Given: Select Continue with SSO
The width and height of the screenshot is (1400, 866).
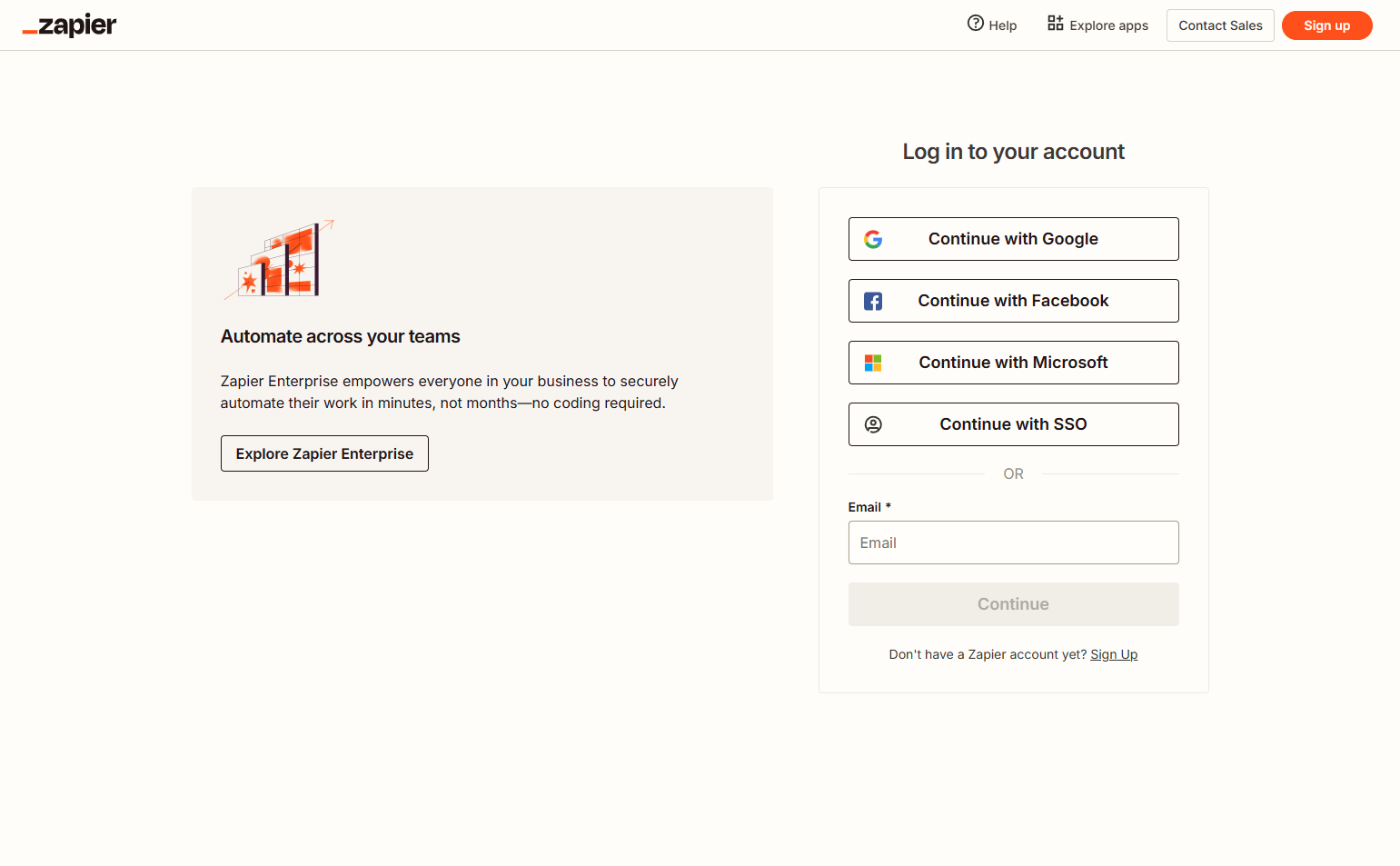Looking at the screenshot, I should coord(1013,424).
